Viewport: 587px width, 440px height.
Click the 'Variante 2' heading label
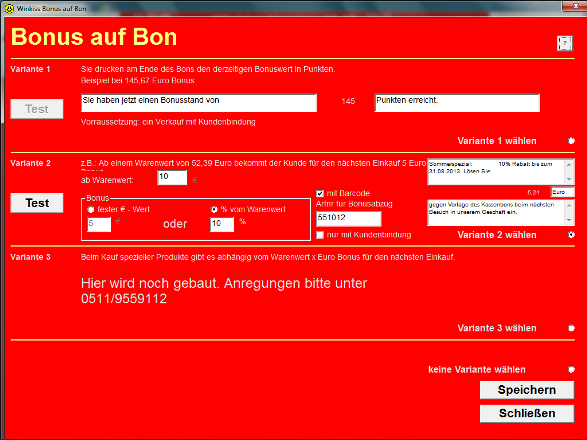30,163
